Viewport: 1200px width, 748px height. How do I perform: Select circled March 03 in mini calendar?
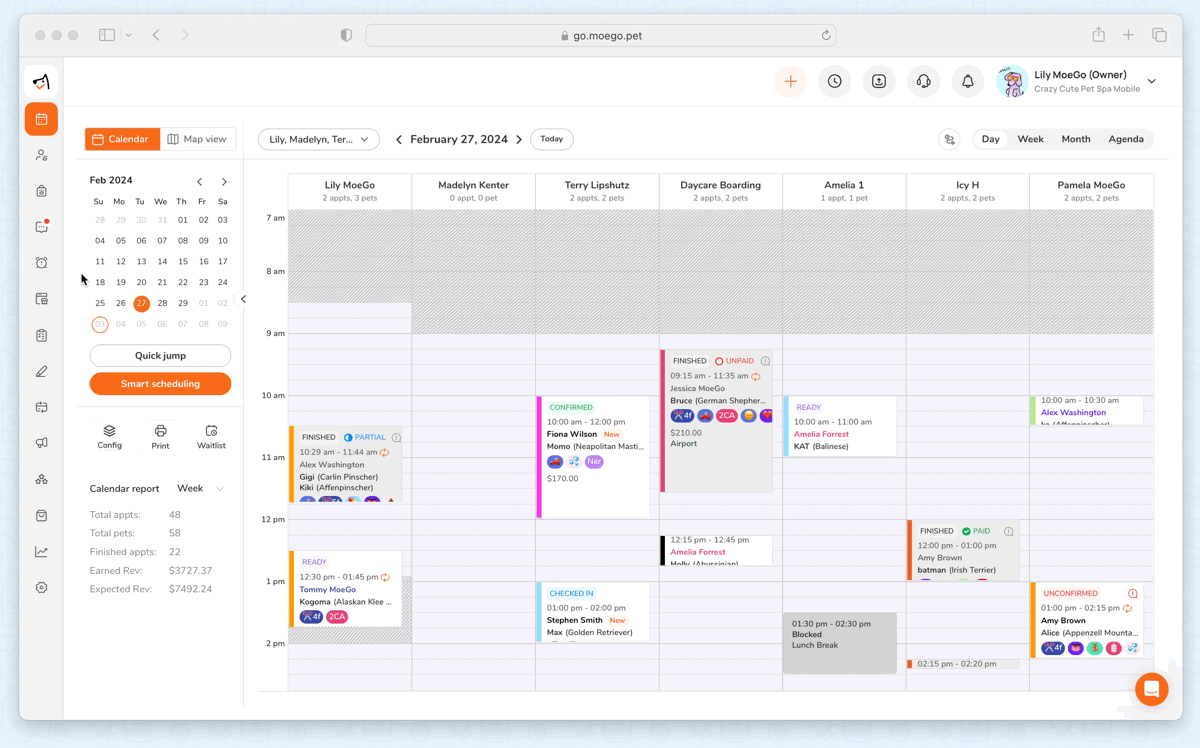click(x=99, y=324)
